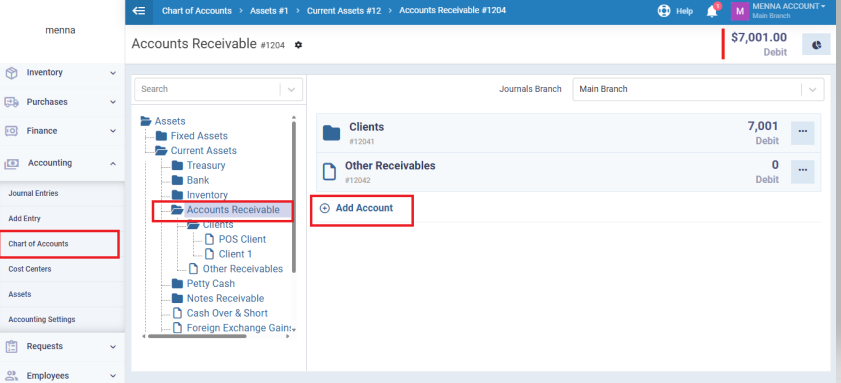Expand the Requests menu chevron
Screen dimensions: 841x383
[113, 347]
